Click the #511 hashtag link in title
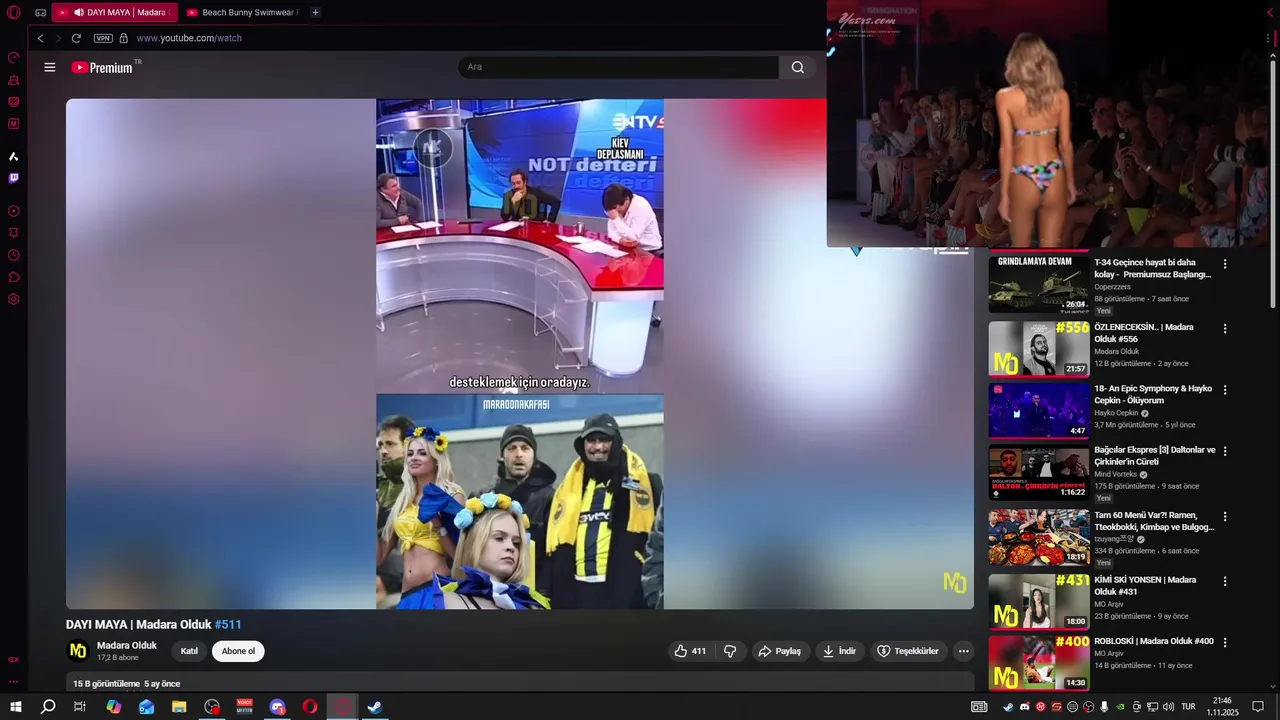 pos(228,624)
